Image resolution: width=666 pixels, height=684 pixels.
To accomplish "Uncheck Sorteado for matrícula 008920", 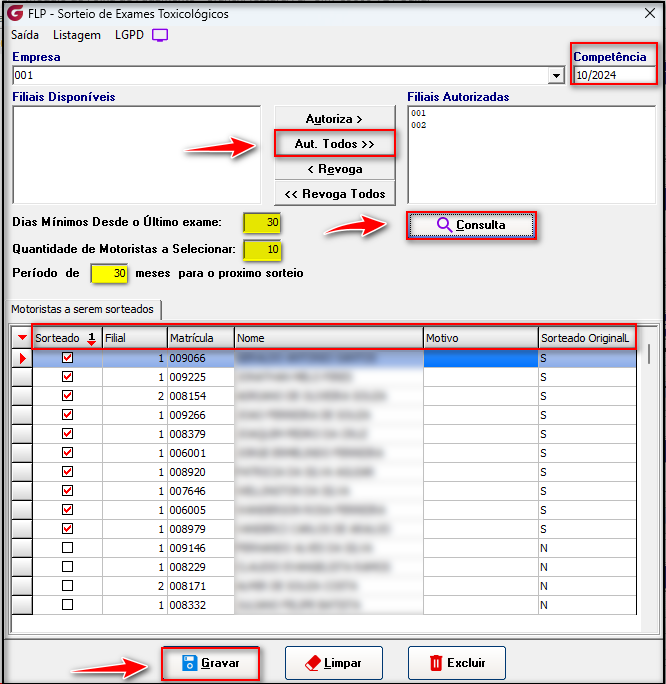I will pos(68,472).
